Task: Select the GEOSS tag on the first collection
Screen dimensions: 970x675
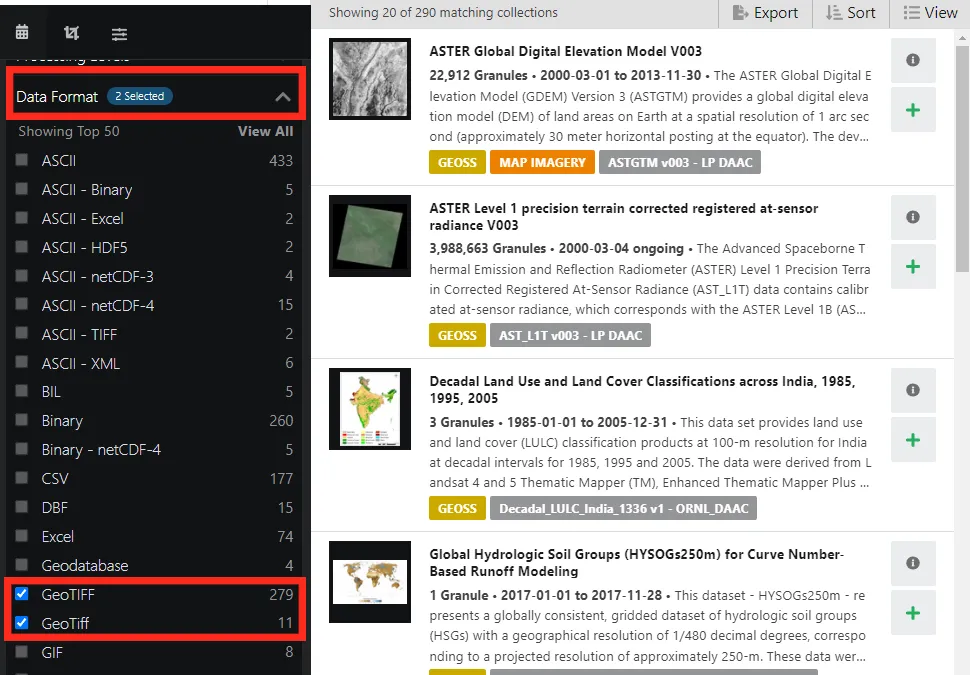Action: (457, 161)
